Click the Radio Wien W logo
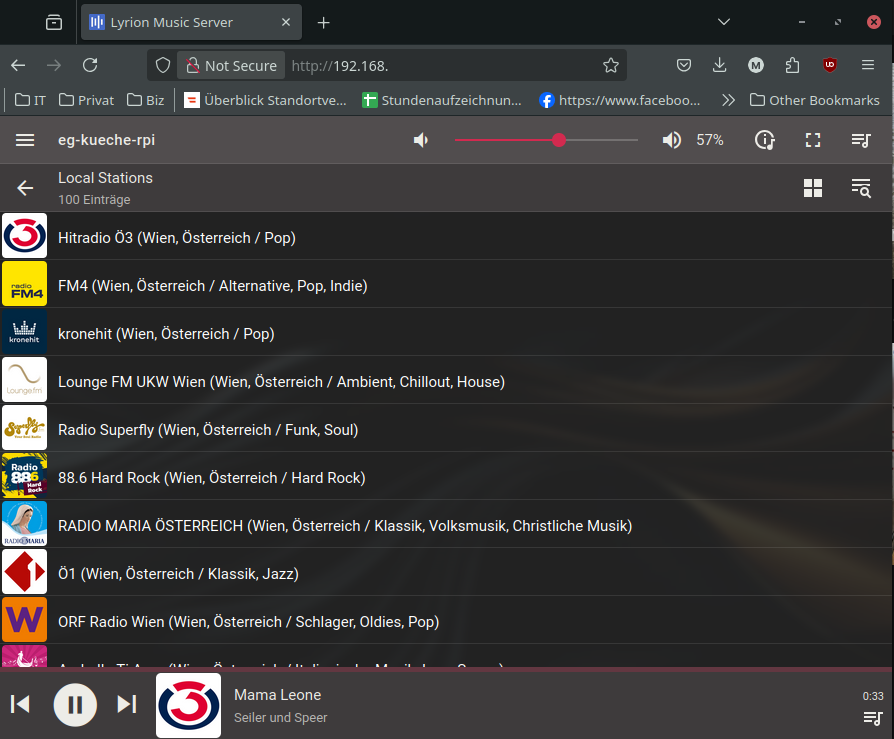Viewport: 894px width, 739px height. (25, 620)
